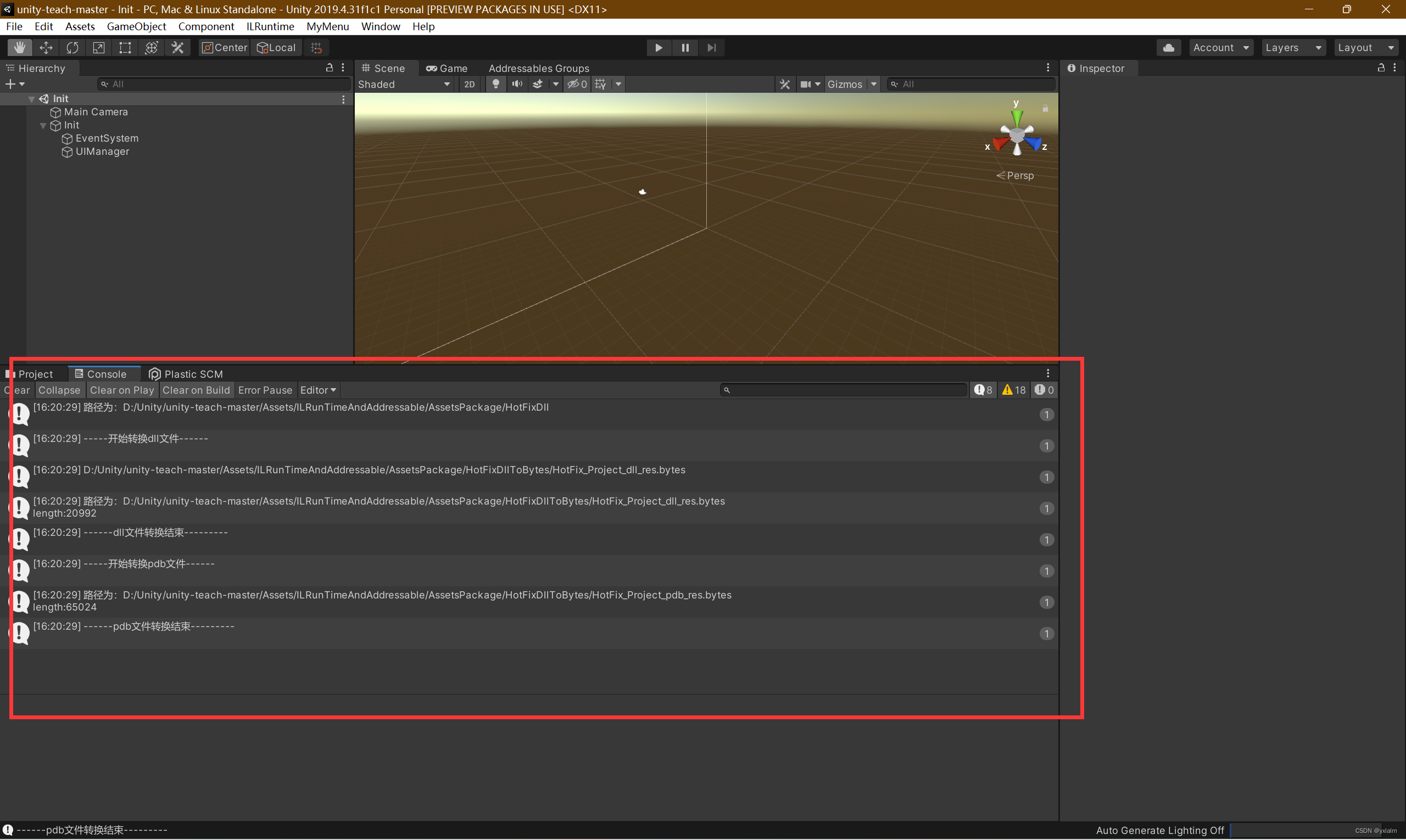This screenshot has width=1406, height=840.
Task: Step forward one frame
Action: [712, 48]
